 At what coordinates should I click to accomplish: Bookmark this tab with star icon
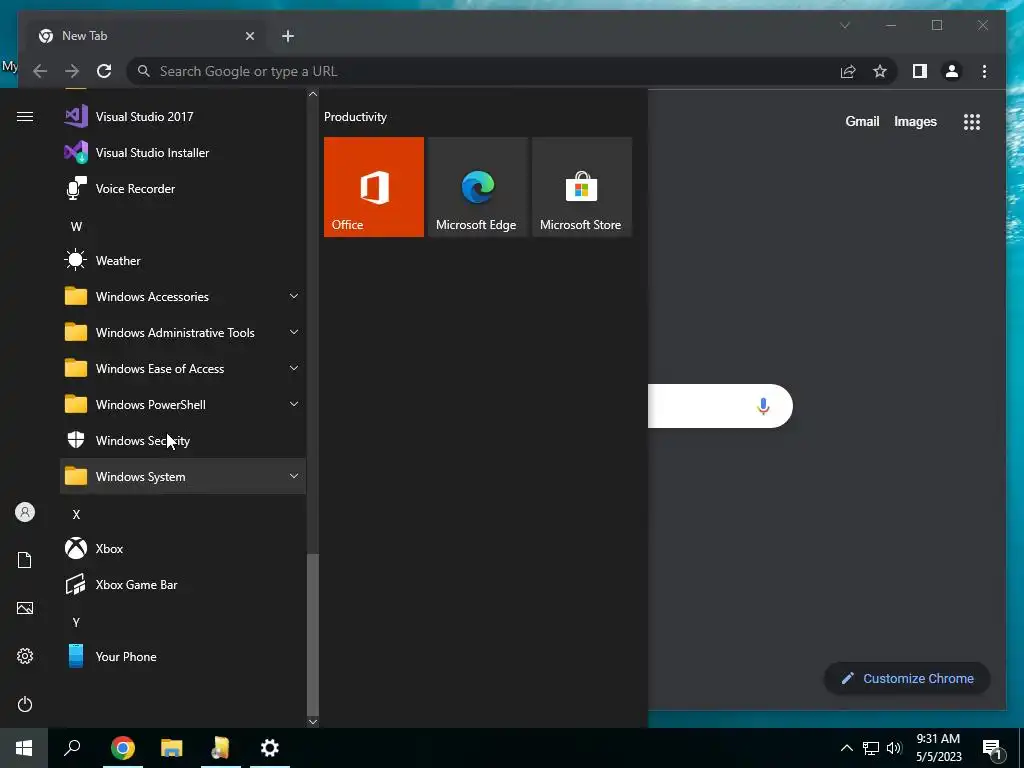click(880, 71)
